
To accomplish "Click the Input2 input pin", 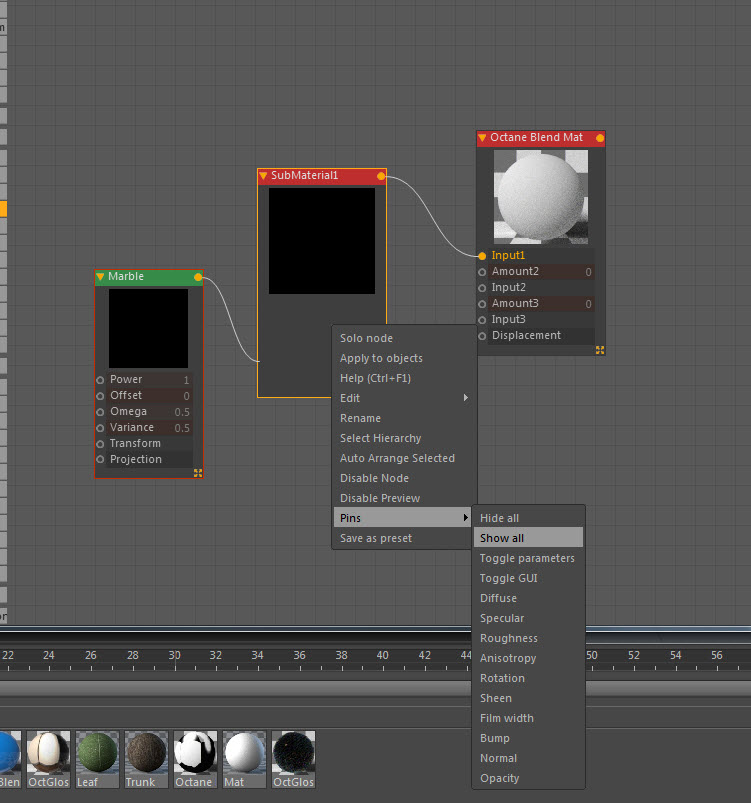I will [x=482, y=288].
